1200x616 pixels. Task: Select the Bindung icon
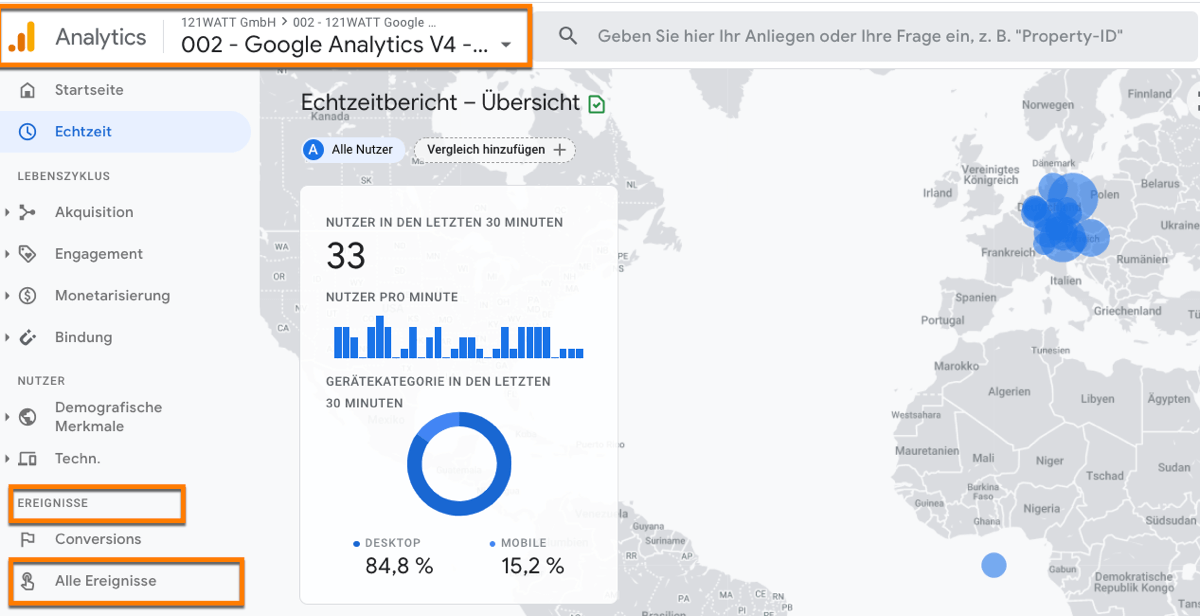[x=30, y=337]
